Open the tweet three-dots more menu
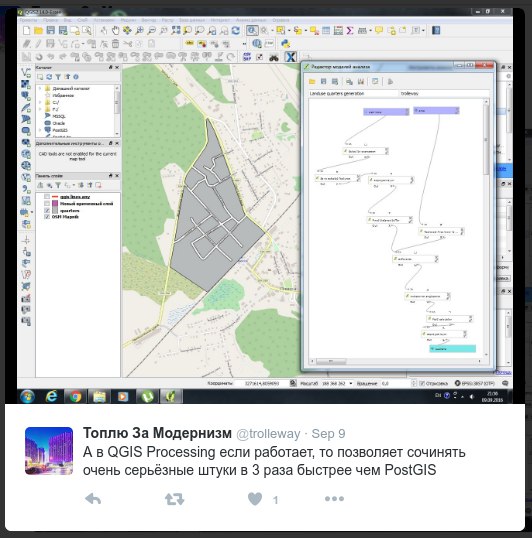Viewport: 532px width, 538px height. tap(334, 499)
